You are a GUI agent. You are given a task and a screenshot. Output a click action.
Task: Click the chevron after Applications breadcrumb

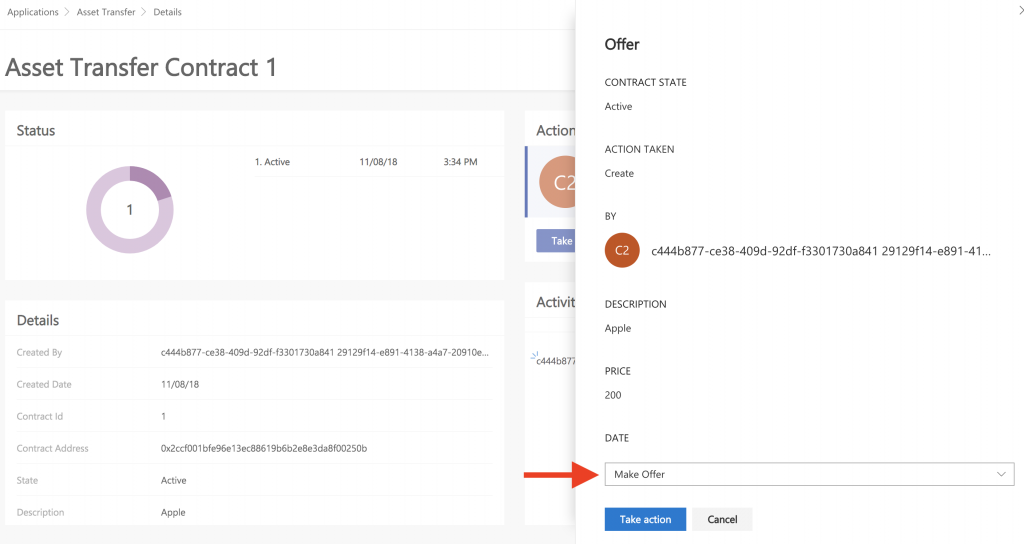click(x=68, y=12)
